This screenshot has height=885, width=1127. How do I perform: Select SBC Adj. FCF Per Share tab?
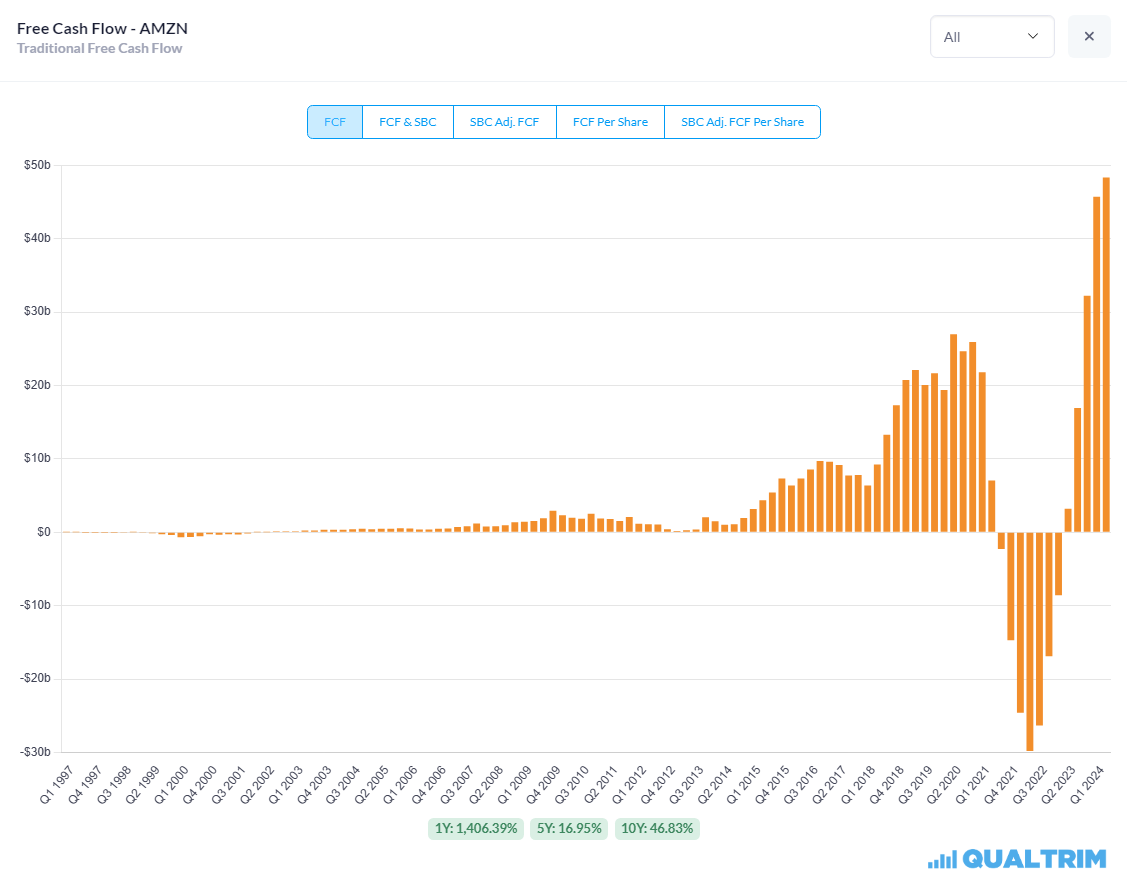(x=742, y=122)
